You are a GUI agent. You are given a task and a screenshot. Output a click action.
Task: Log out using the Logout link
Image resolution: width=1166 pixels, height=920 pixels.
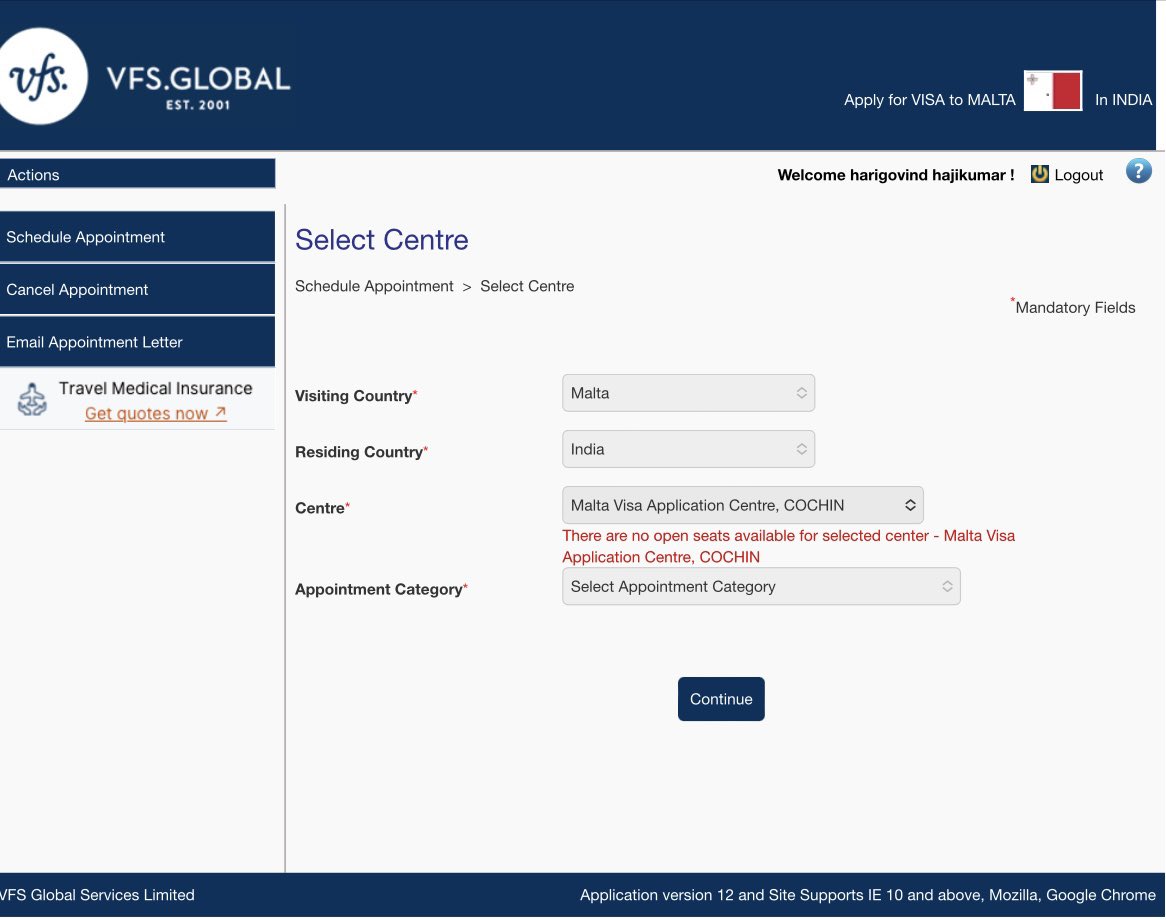[1078, 175]
